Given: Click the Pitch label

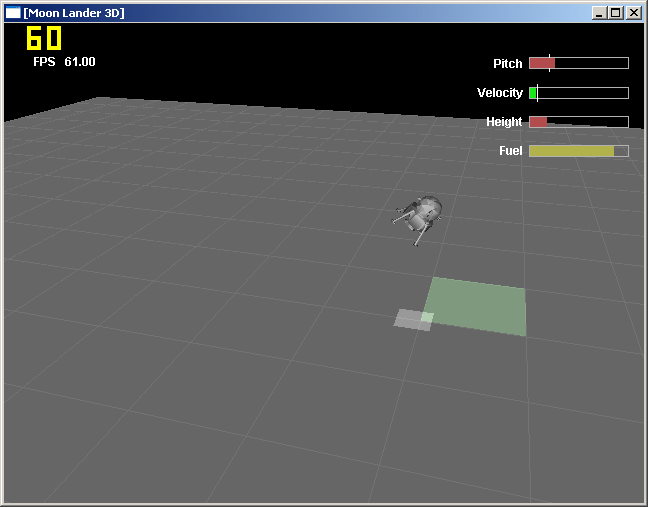Looking at the screenshot, I should point(508,64).
